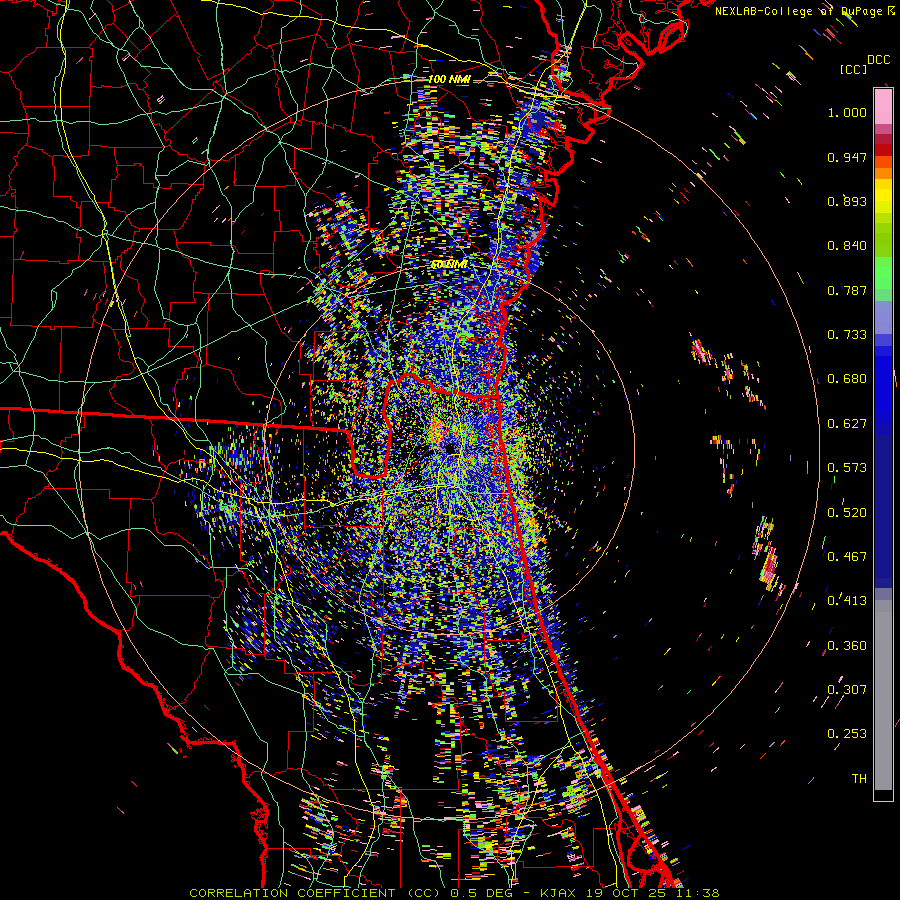Pick the gray swatch on the color bar
The width and height of the screenshot is (900, 900).
883,695
